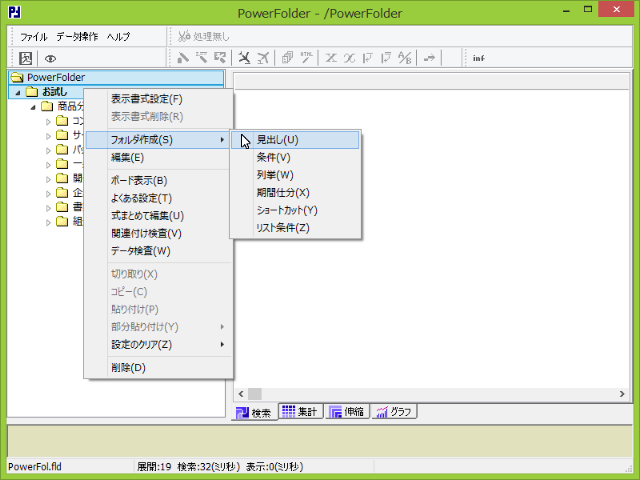
Task: Click the folder icon of the コ row
Action: click(62, 121)
